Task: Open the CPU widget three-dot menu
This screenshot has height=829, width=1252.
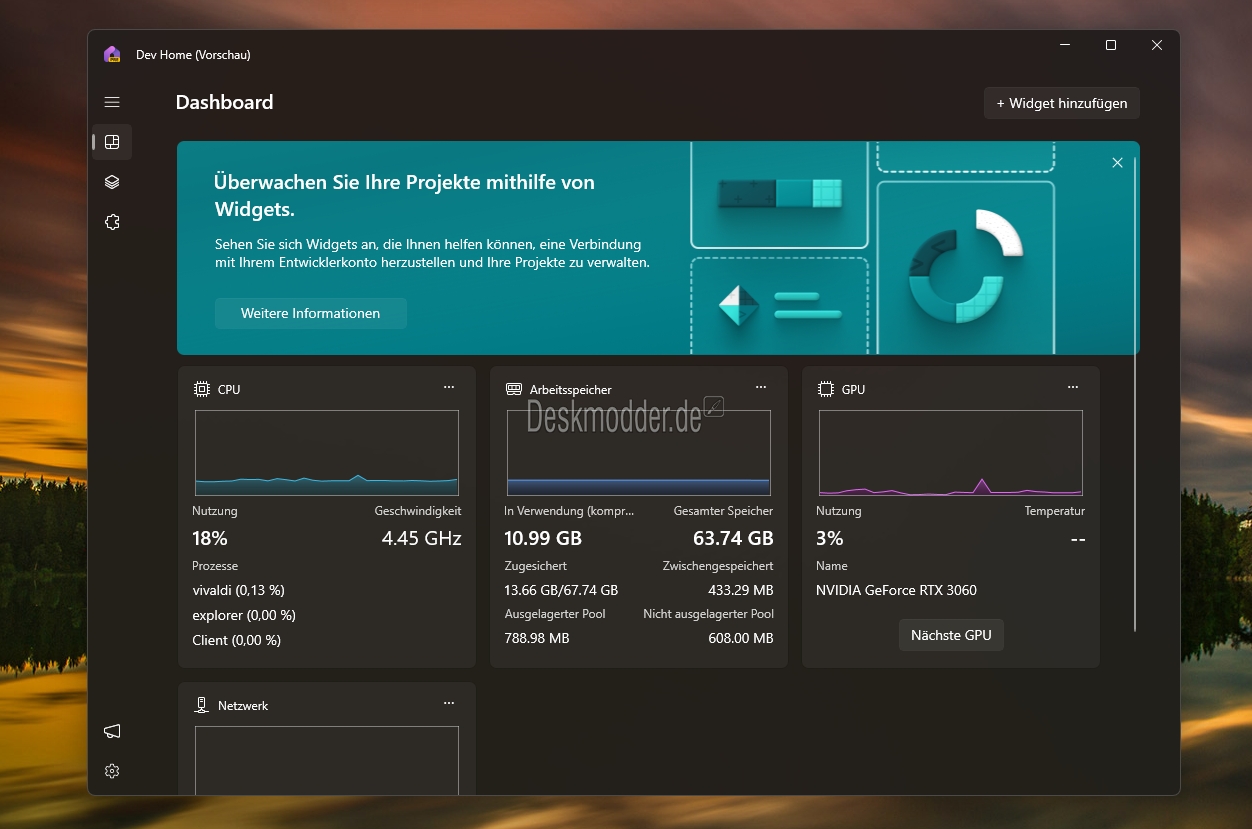Action: coord(449,387)
